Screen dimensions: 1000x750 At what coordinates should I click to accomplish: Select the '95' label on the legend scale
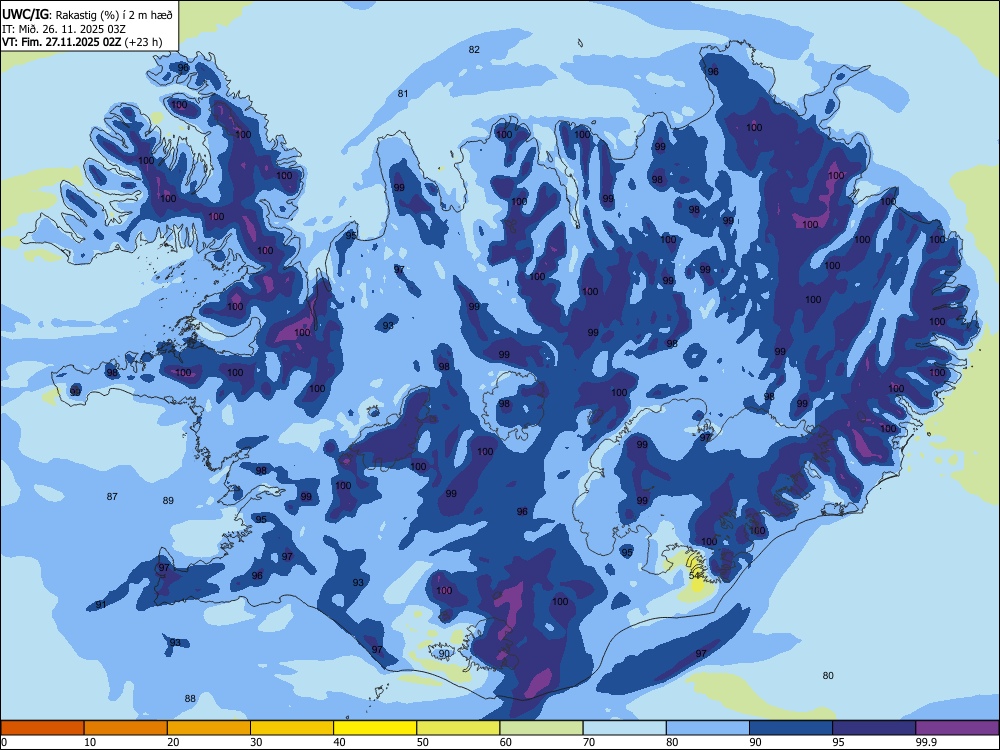point(839,742)
